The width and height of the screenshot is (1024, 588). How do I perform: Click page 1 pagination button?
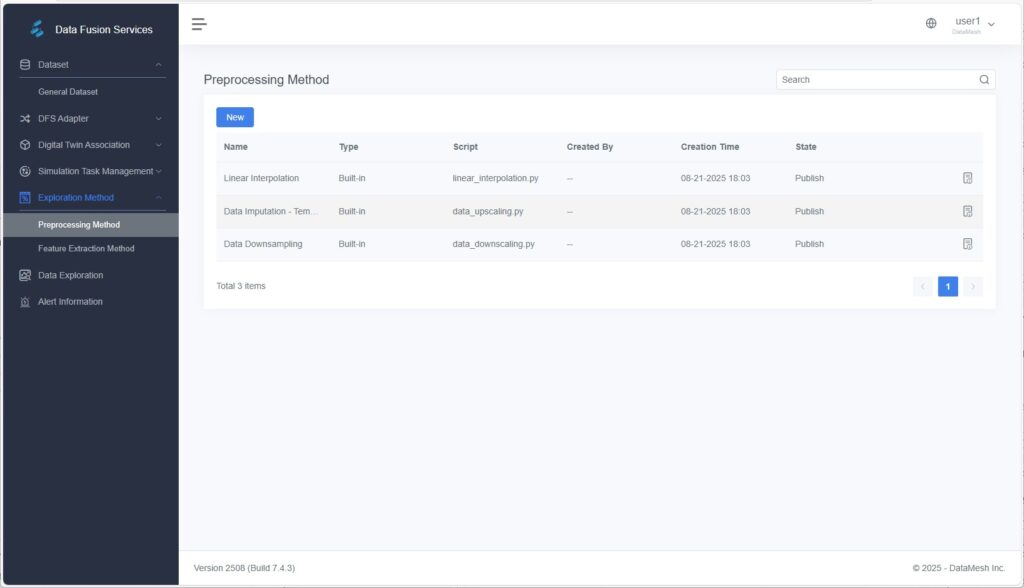pos(947,287)
